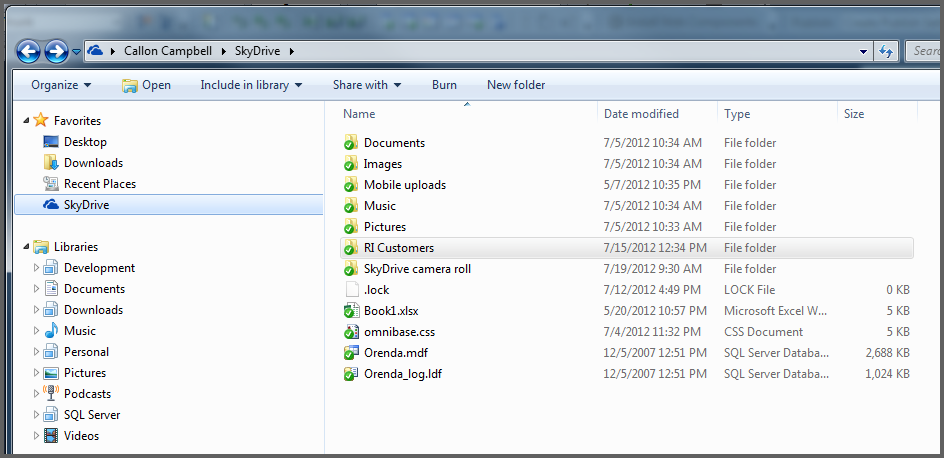This screenshot has width=944, height=458.
Task: Click the Orenda.mdf database file icon
Action: point(350,353)
